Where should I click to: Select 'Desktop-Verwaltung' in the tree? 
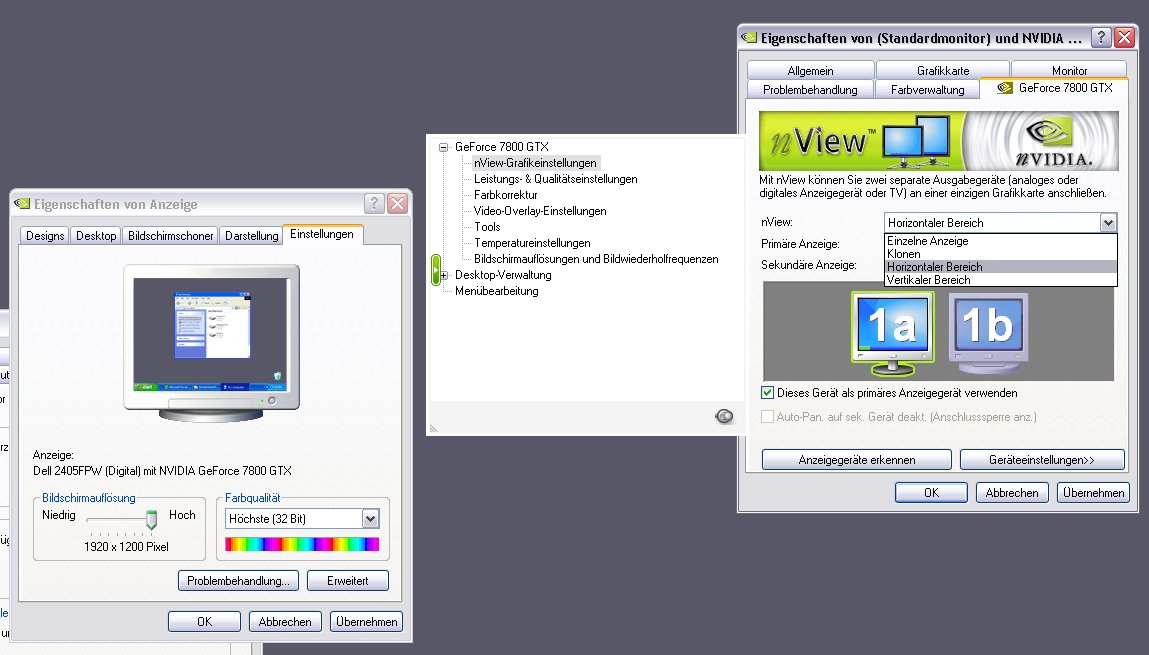(503, 275)
